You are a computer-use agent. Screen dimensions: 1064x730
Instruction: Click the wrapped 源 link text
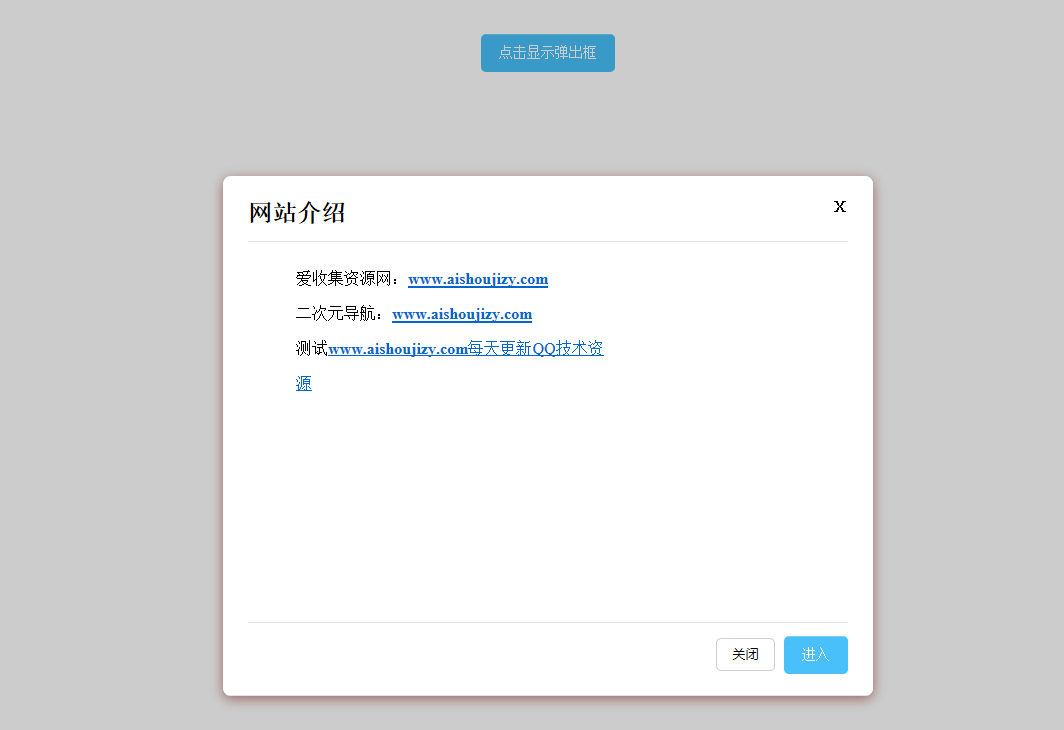303,383
